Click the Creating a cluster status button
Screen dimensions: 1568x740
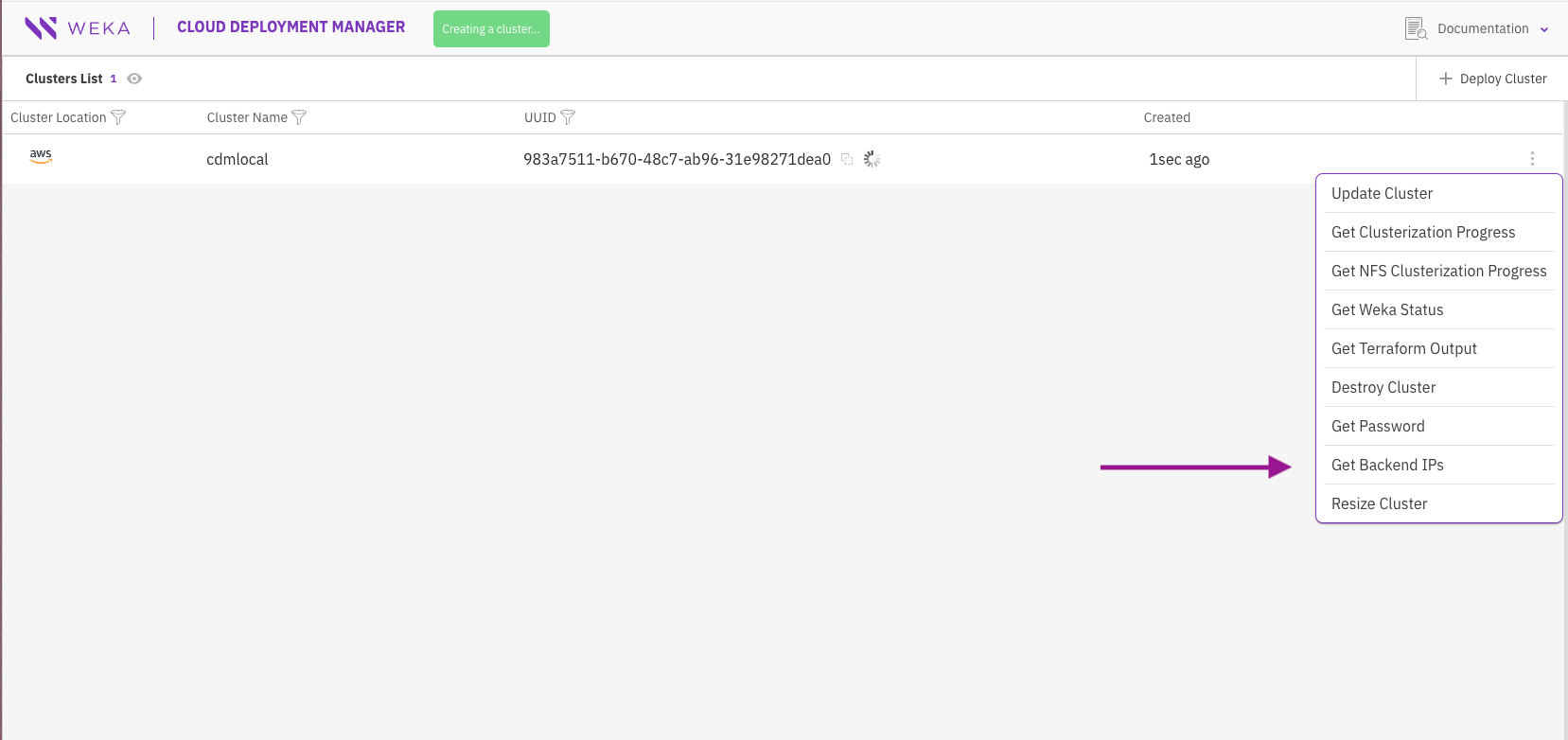coord(491,28)
